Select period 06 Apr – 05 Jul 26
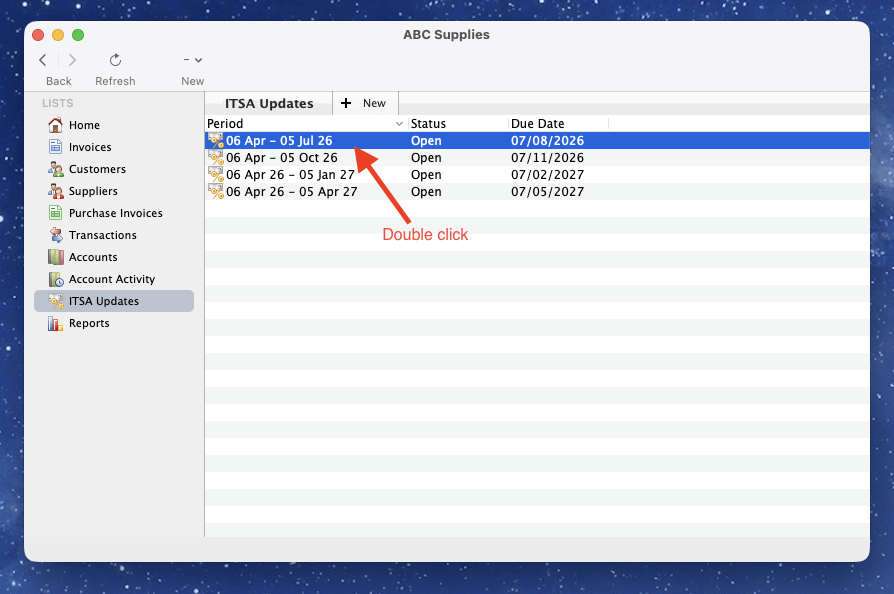 click(x=279, y=141)
